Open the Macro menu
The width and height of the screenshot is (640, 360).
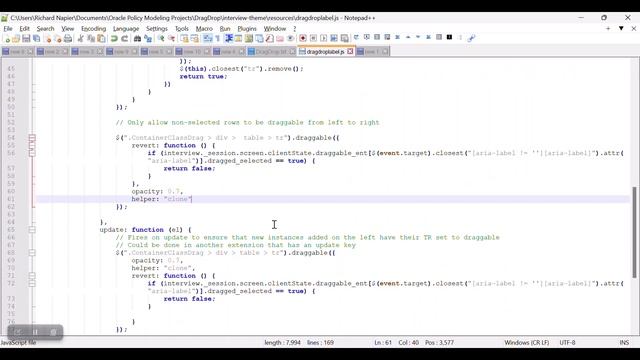(204, 29)
